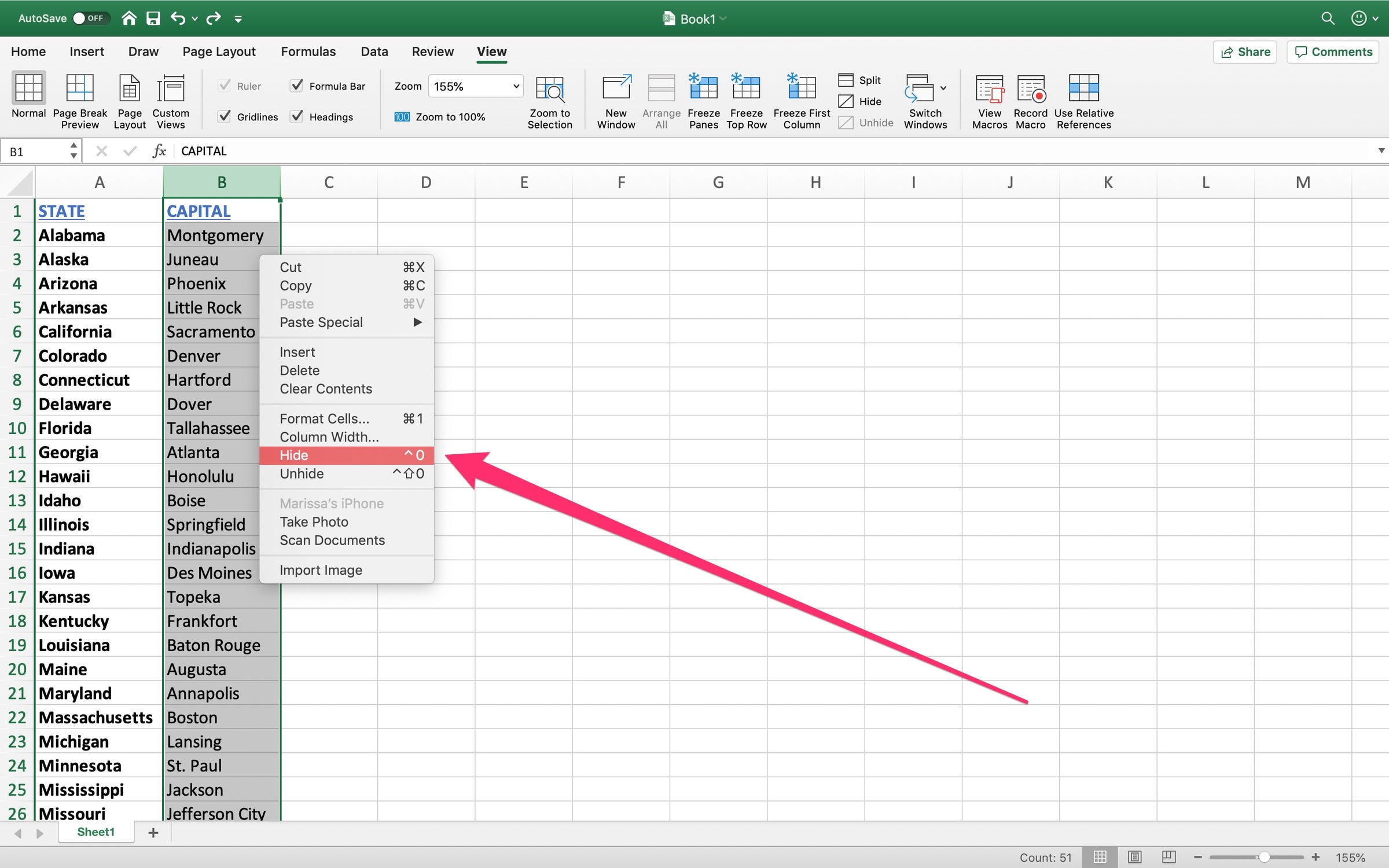Choose Copy in context menu

point(347,286)
